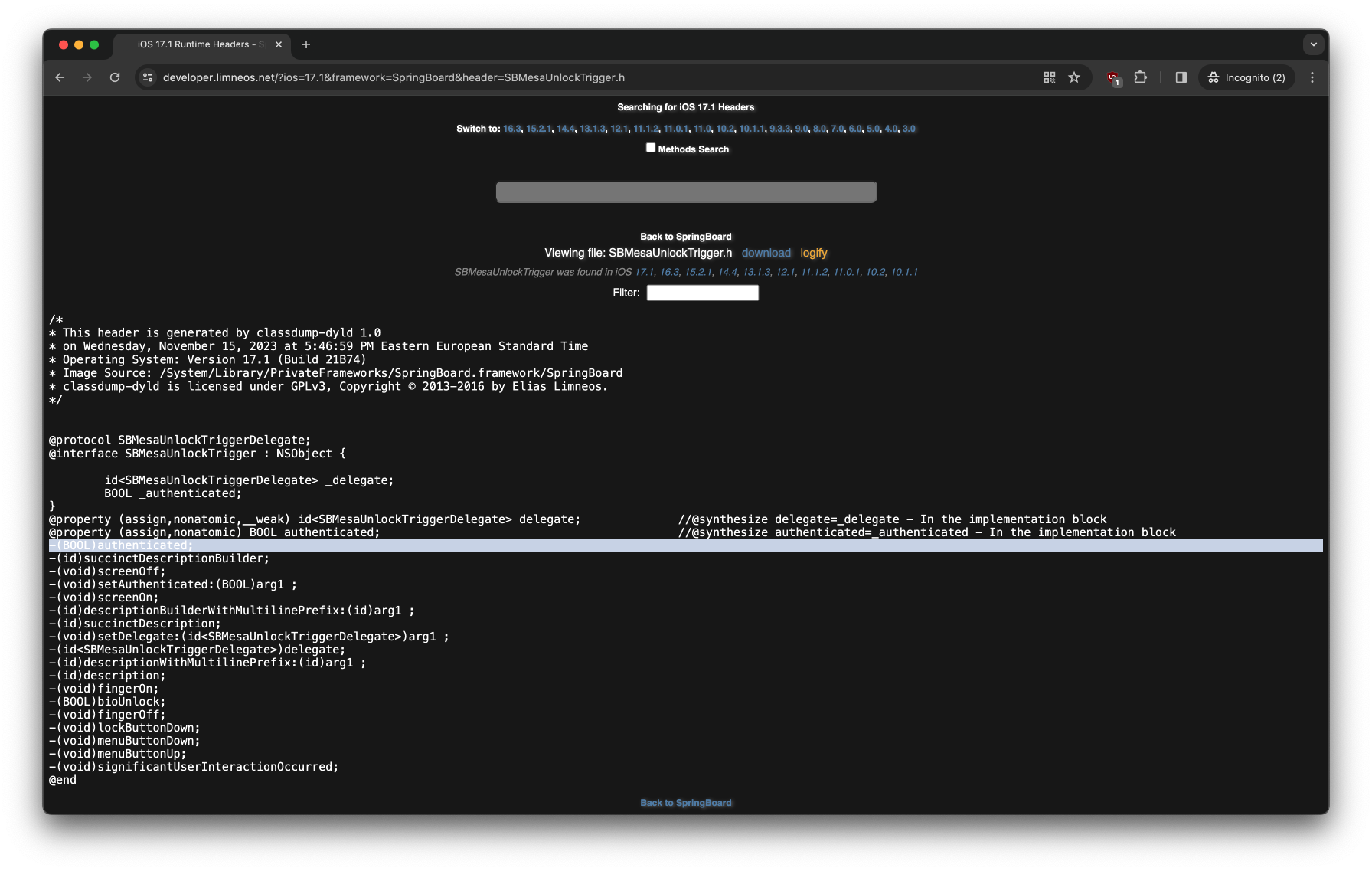Switch to iOS 3.0 headers
The image size is (1372, 871).
(x=909, y=129)
